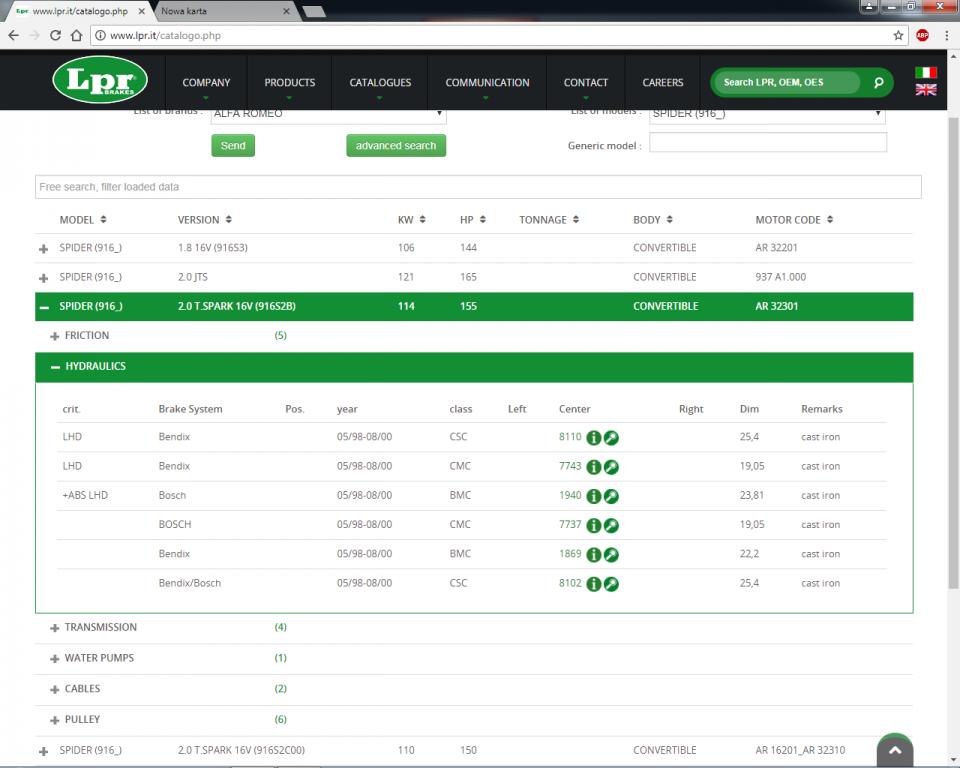Sort table by KW column
This screenshot has height=768, width=960.
[422, 219]
